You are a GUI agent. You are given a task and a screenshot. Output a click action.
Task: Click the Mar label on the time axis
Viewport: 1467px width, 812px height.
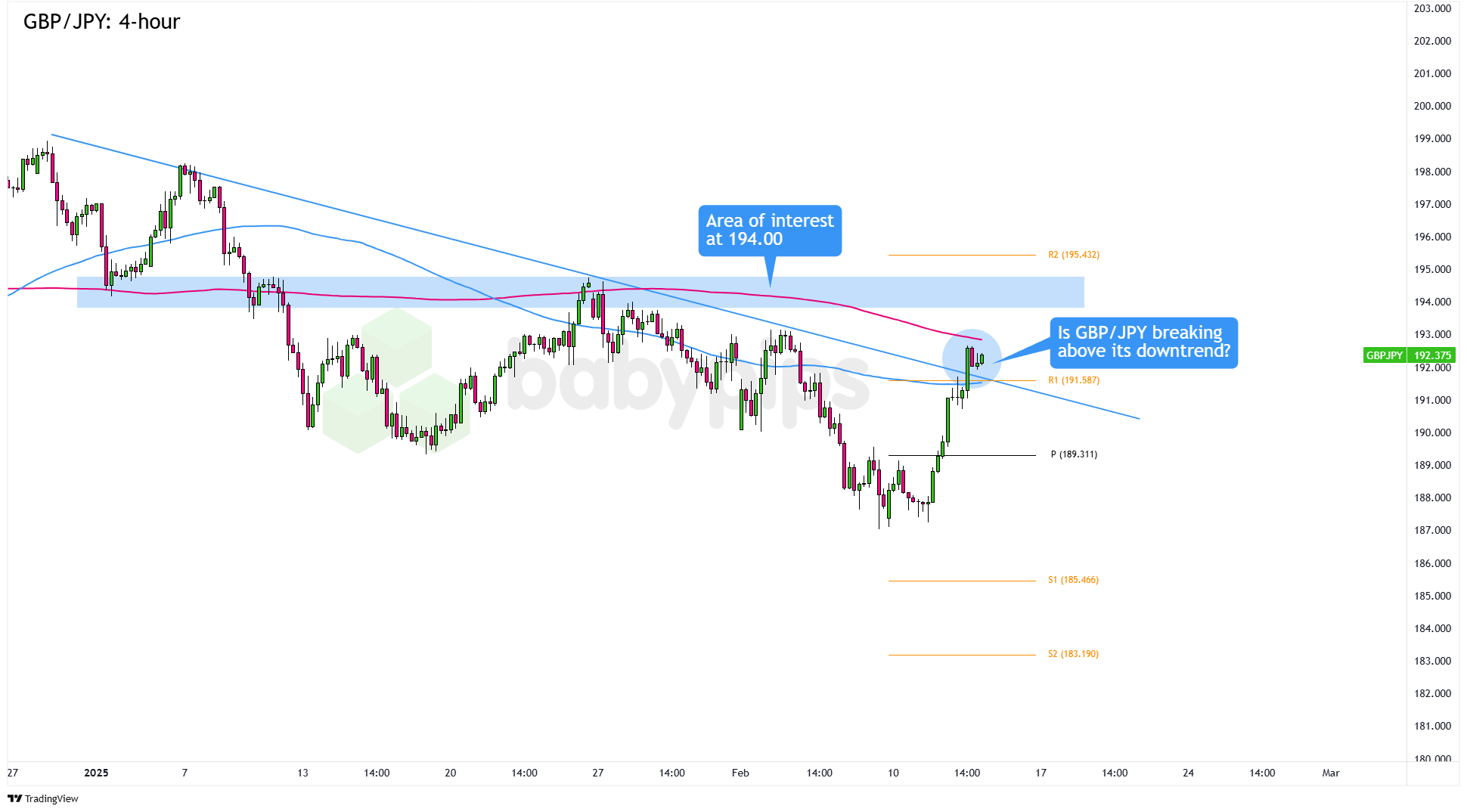[x=1331, y=773]
